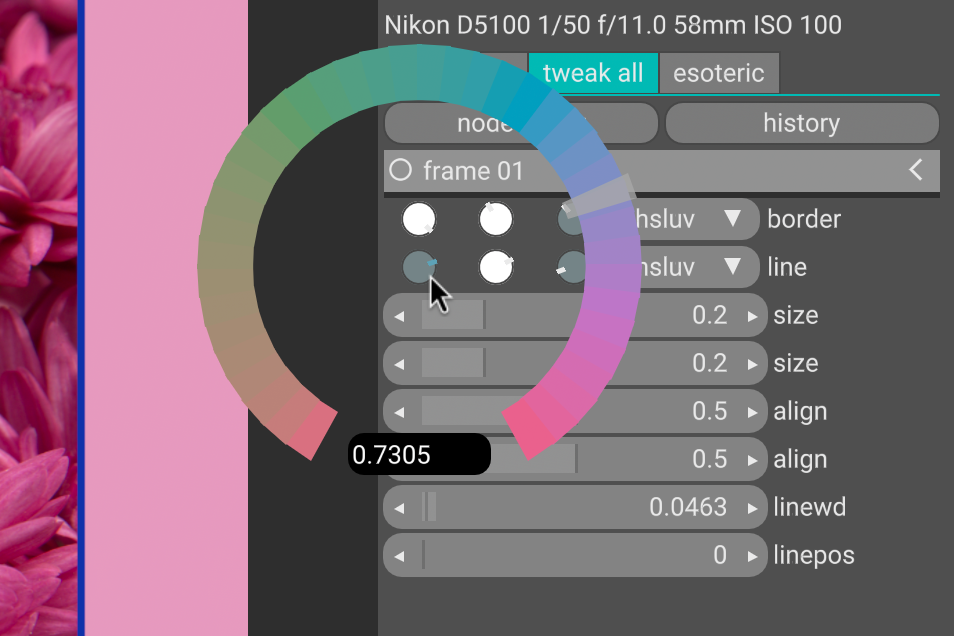Collapse the frame 01 module using the chevron
The height and width of the screenshot is (636, 954).
[916, 170]
